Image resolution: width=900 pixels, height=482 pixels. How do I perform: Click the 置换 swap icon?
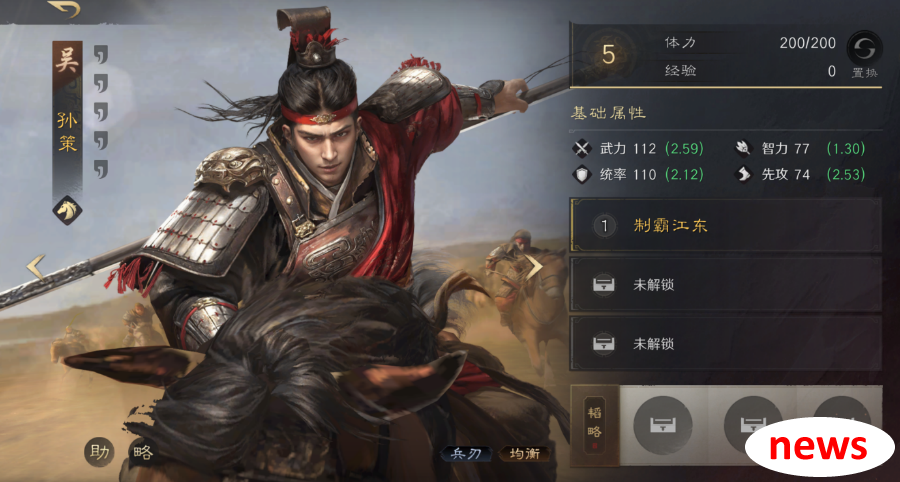864,48
